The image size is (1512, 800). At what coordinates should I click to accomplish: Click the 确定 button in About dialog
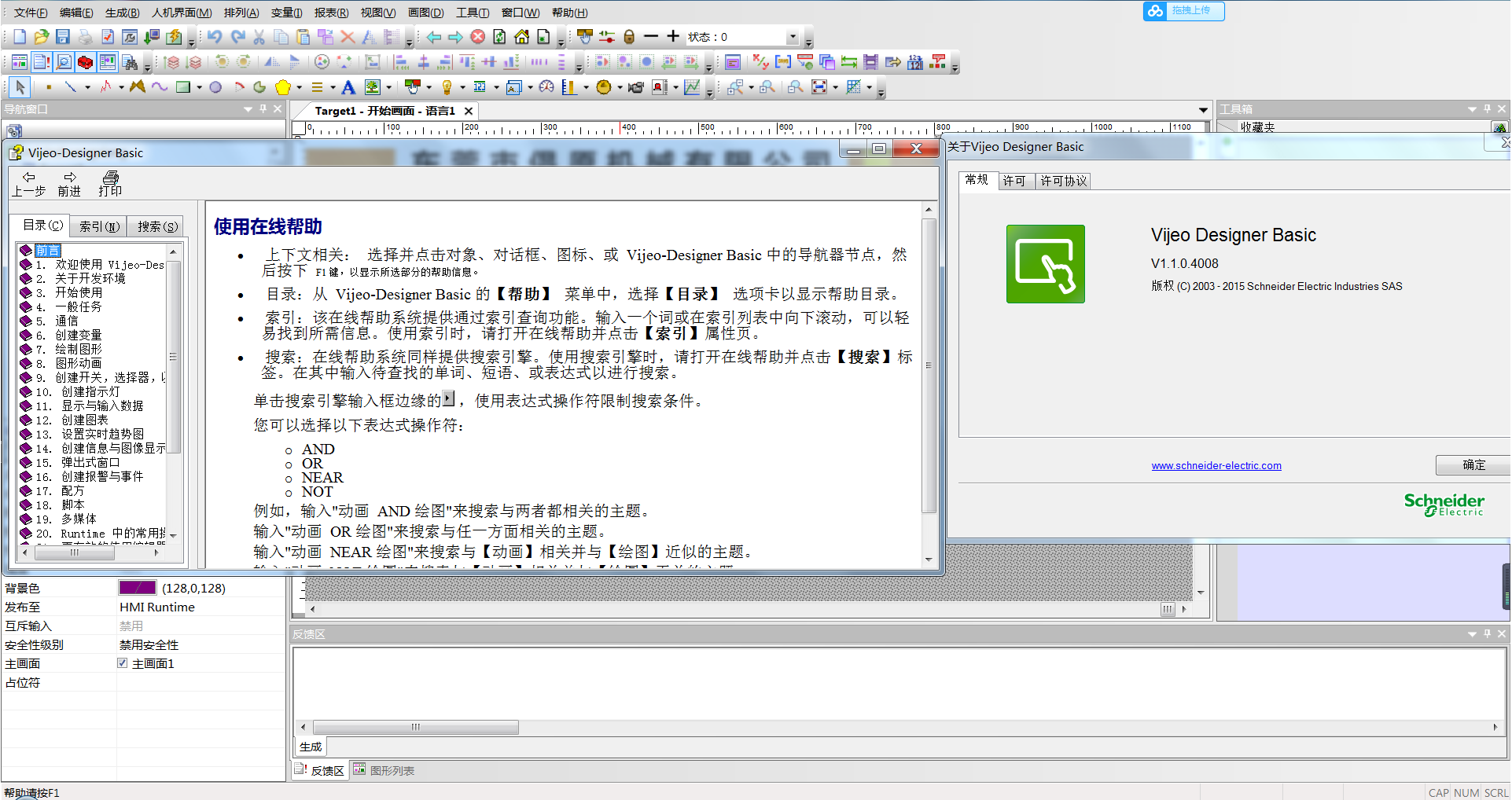(1473, 465)
